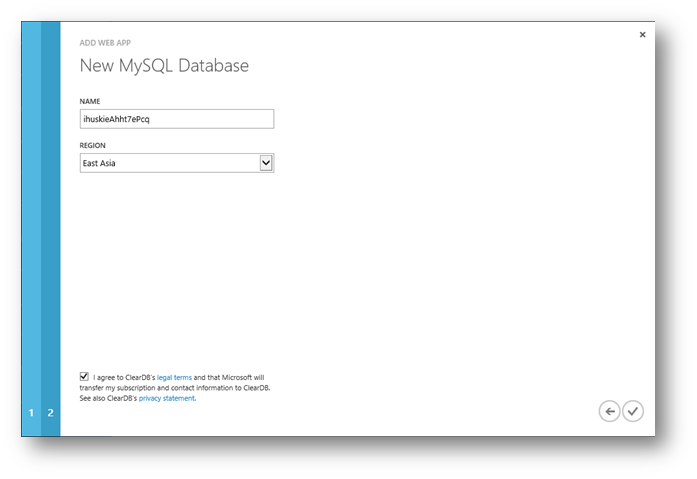Go to wizard step 2
The image size is (697, 479).
[51, 413]
